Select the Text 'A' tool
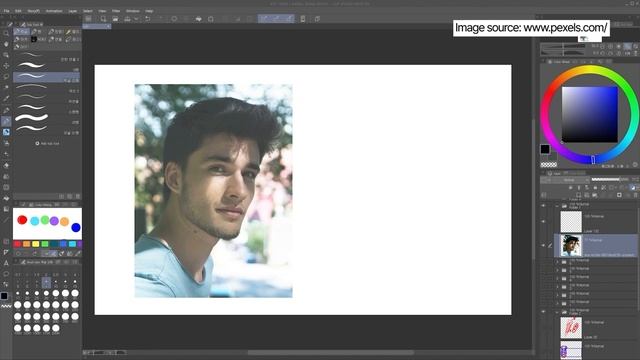Viewport: 640px width, 360px height. pyautogui.click(x=6, y=263)
